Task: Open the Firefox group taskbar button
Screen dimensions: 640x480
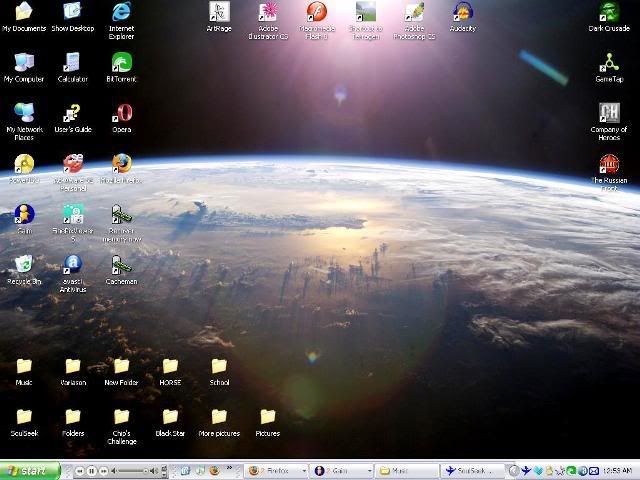Action: (x=276, y=471)
